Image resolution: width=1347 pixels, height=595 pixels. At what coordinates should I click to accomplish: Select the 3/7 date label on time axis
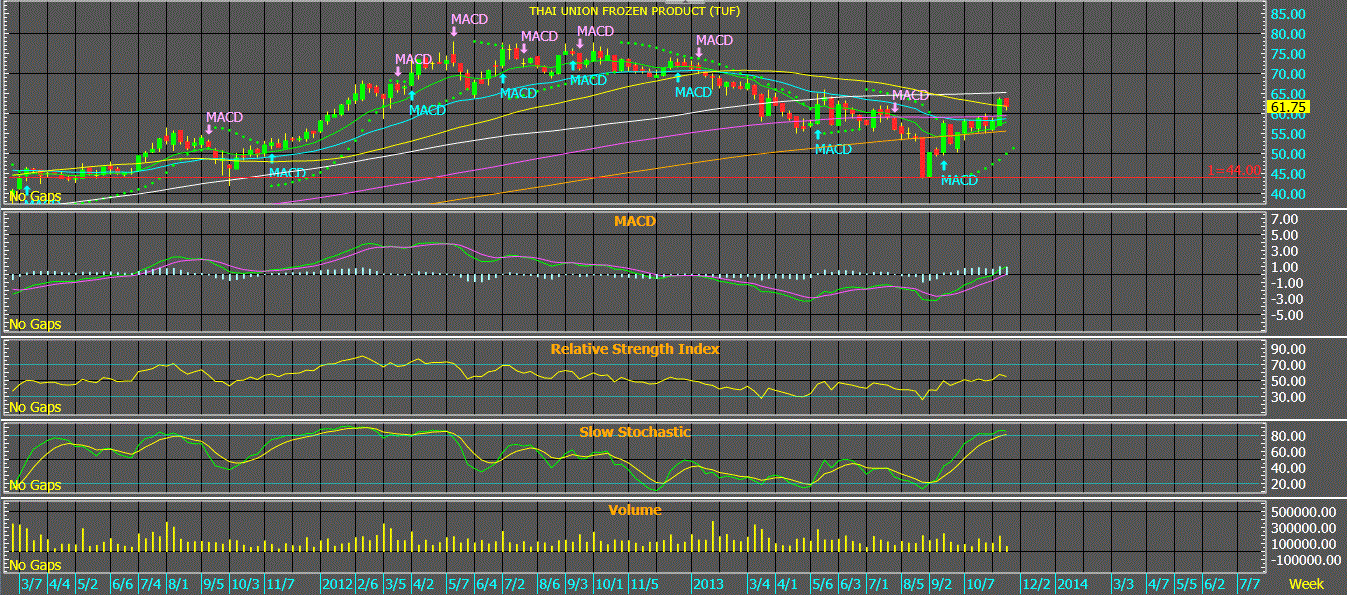click(x=31, y=583)
